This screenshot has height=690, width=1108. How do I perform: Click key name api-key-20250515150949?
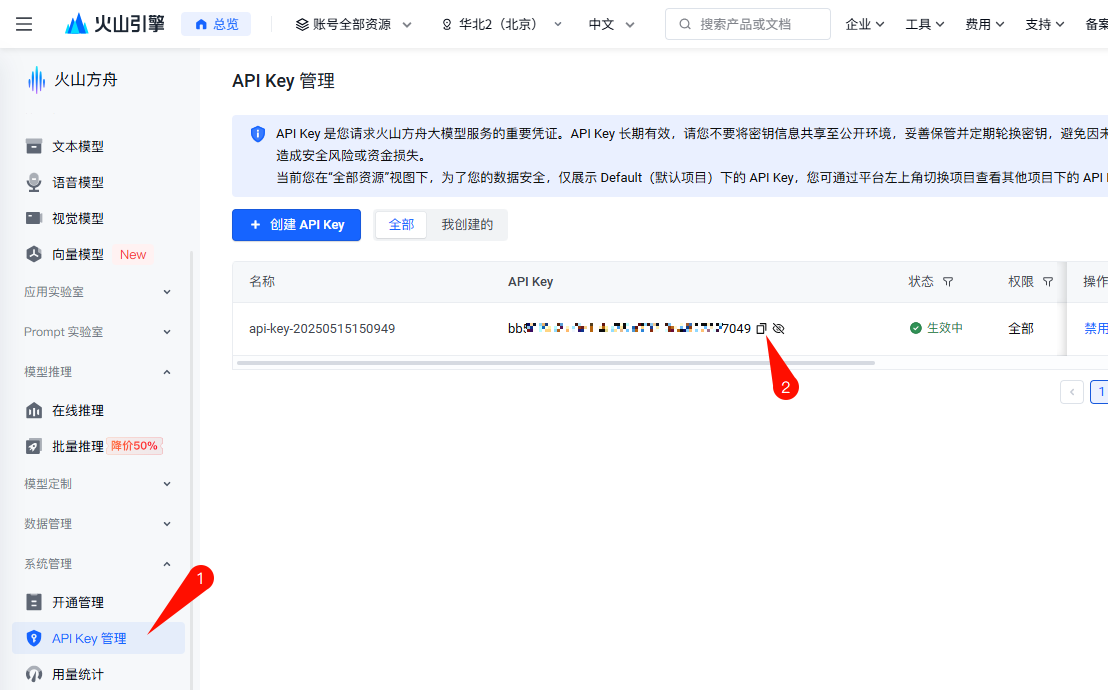pos(322,329)
